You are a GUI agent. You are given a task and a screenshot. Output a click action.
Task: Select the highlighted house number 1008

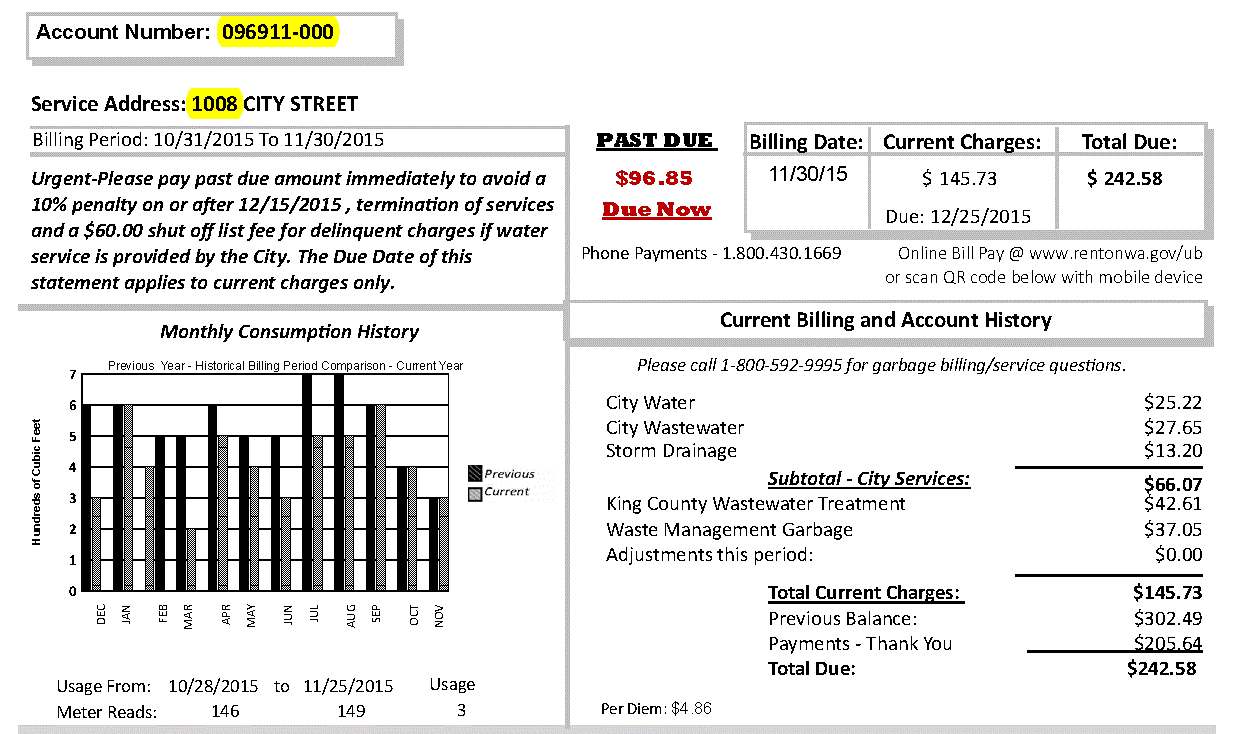coord(215,104)
